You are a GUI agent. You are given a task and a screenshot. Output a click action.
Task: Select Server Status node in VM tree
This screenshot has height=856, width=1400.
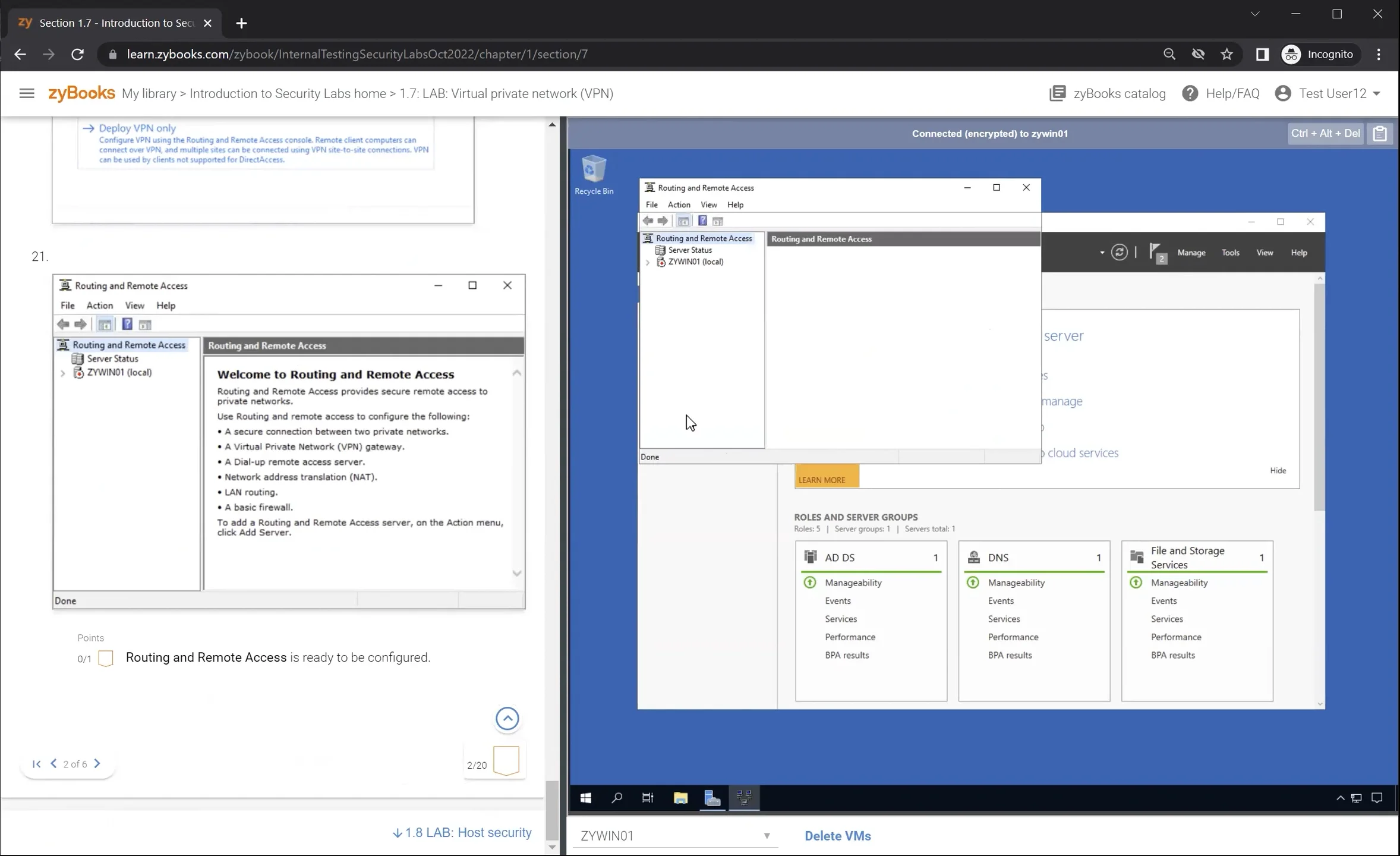[689, 250]
